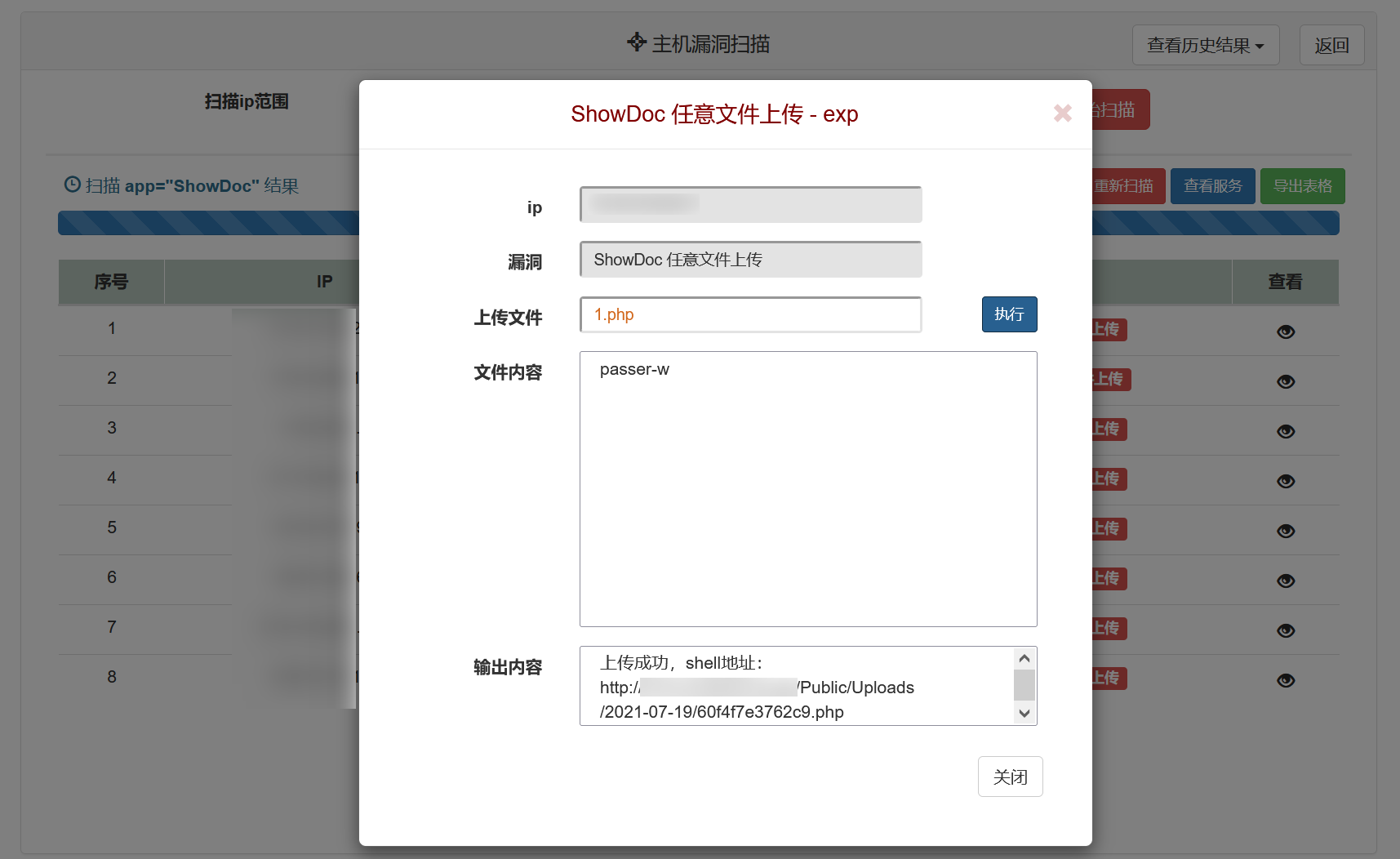Viewport: 1400px width, 859px height.
Task: Click the dialog title ShowDoc 任意文件上传 - exp
Action: (714, 114)
